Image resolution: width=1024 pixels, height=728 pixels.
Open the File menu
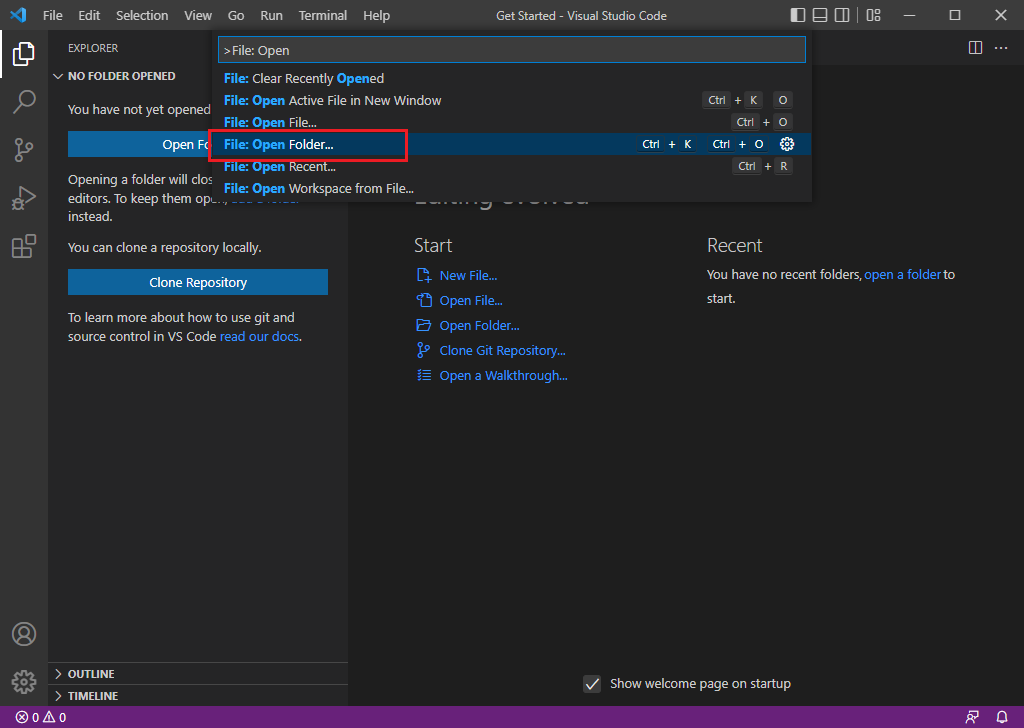click(x=52, y=15)
